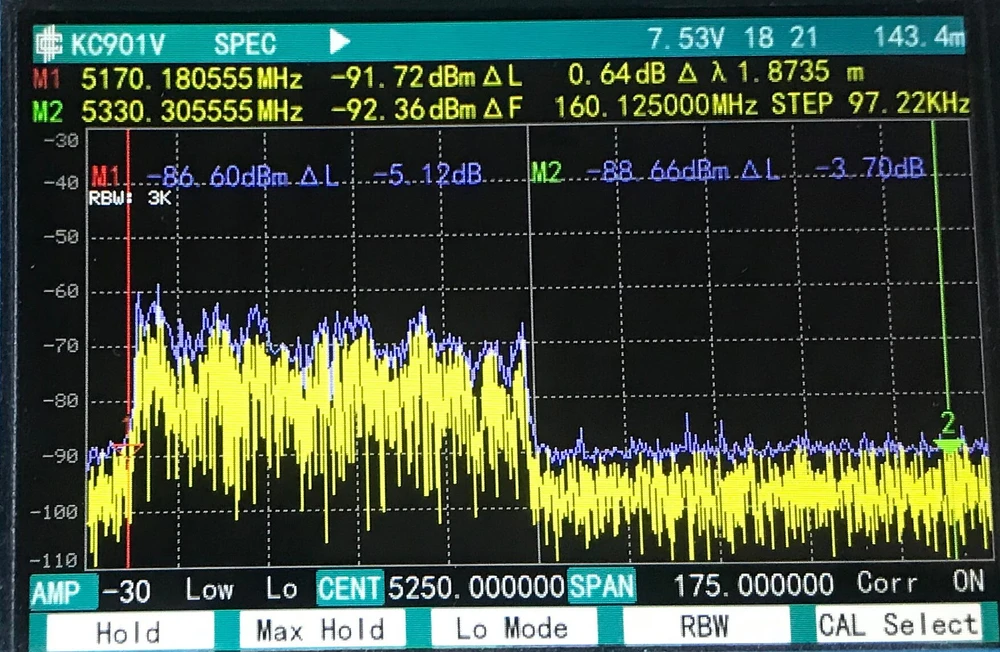Image resolution: width=1000 pixels, height=652 pixels.
Task: Toggle Corr ON setting
Action: coord(920,584)
